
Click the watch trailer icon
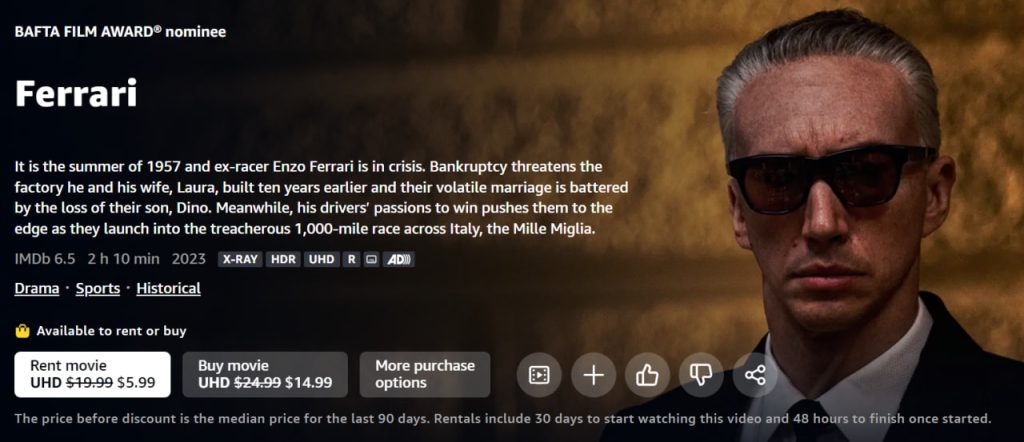[x=539, y=375]
